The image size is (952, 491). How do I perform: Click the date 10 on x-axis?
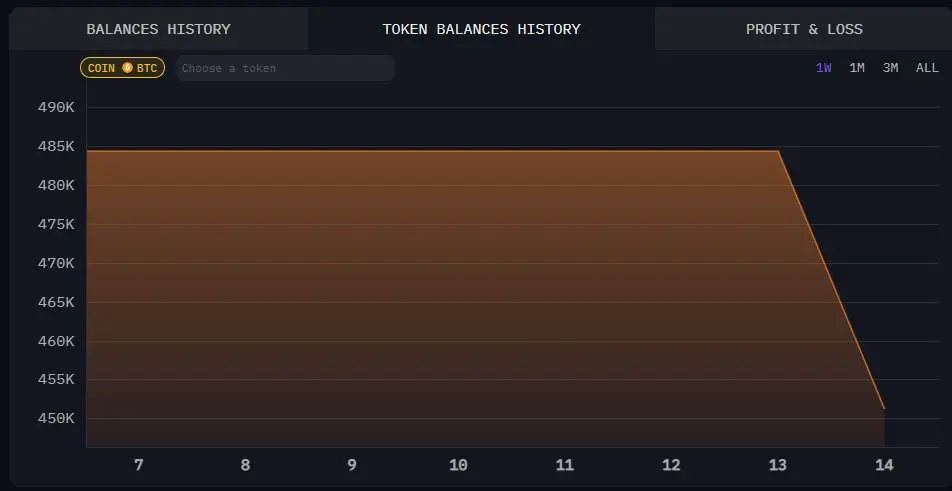(458, 465)
